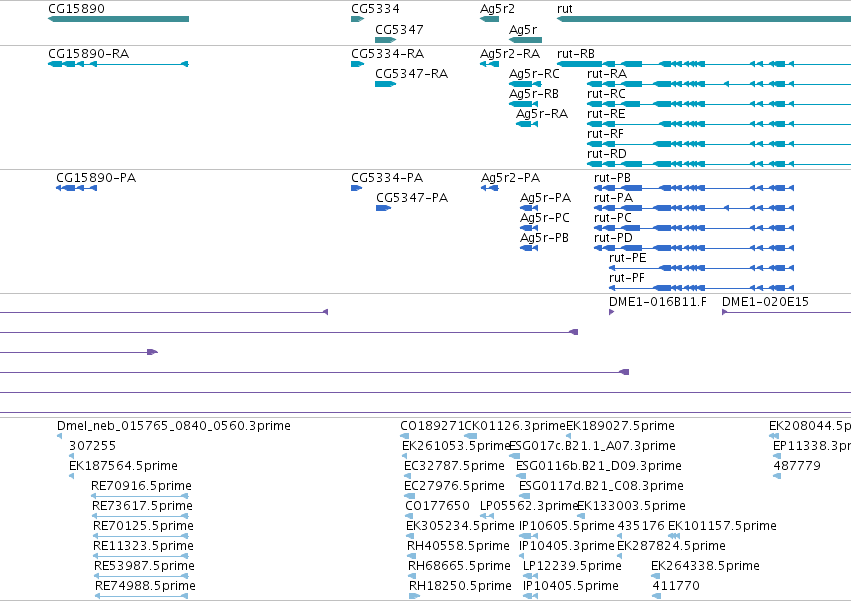Click the EK305234.5prime EST label
Image resolution: width=851 pixels, height=601 pixels.
click(460, 527)
